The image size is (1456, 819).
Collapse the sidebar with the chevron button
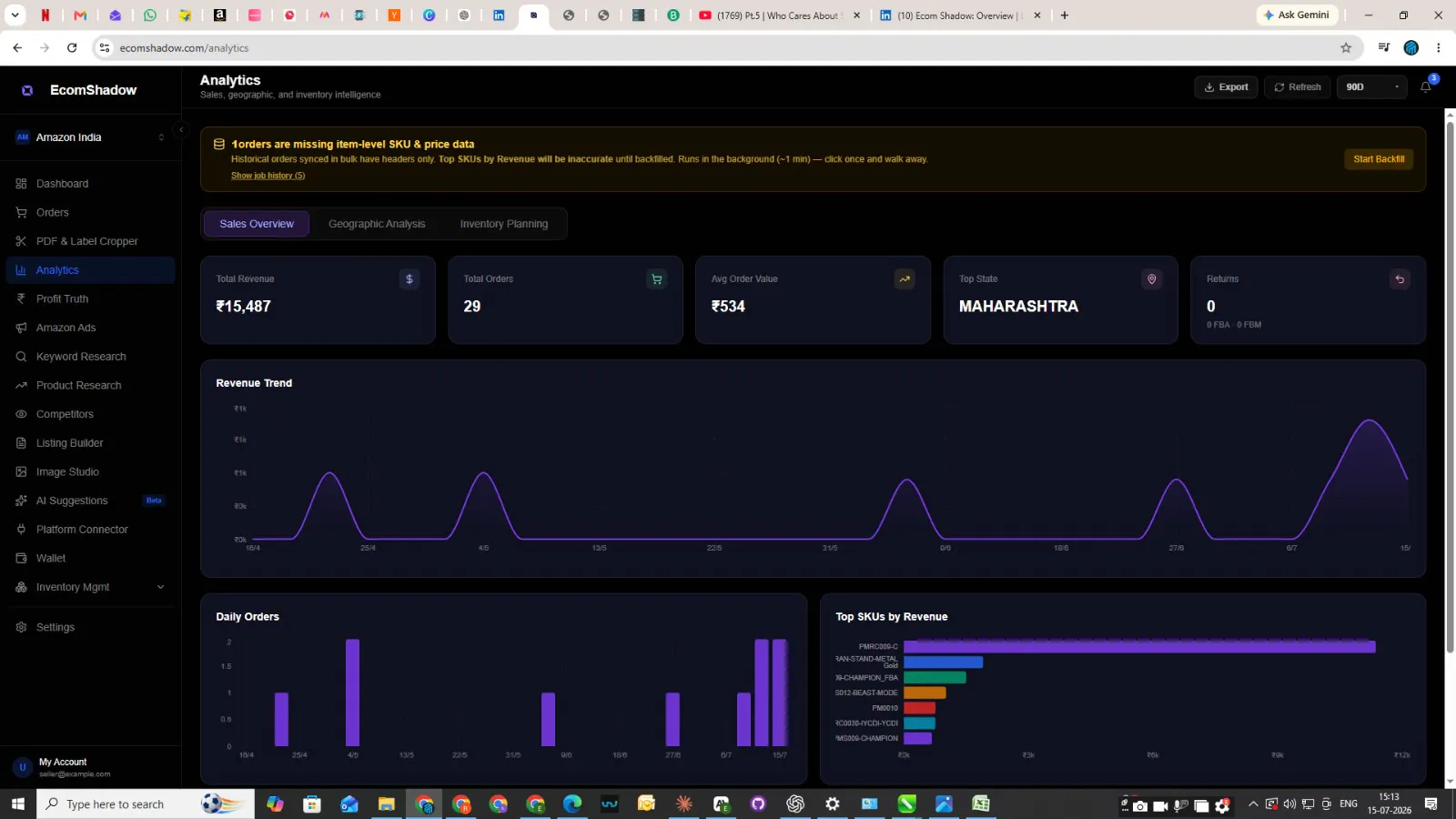point(181,130)
